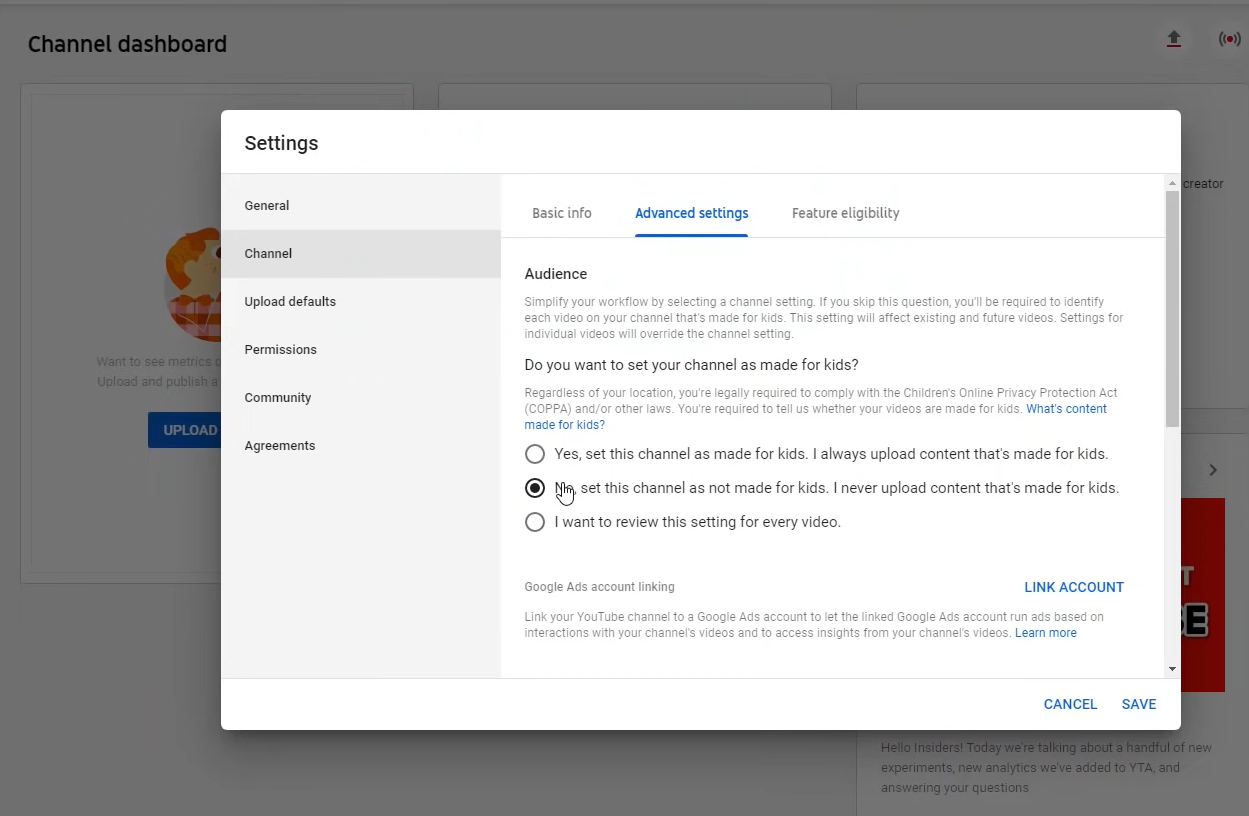The height and width of the screenshot is (816, 1249).
Task: Click the Audience section heading
Action: pos(556,274)
